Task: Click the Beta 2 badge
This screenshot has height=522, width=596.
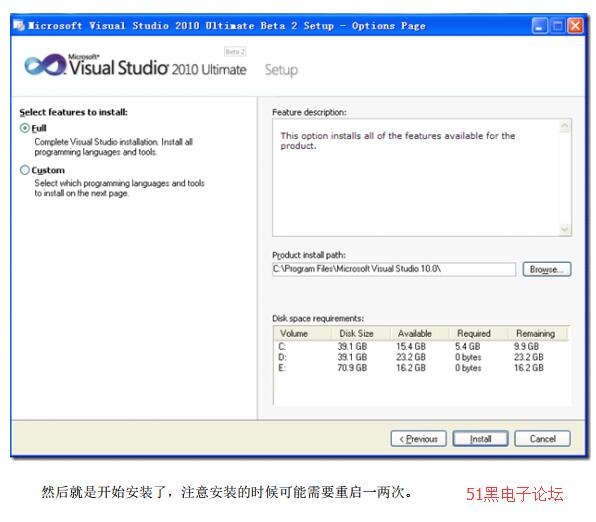Action: [x=235, y=52]
